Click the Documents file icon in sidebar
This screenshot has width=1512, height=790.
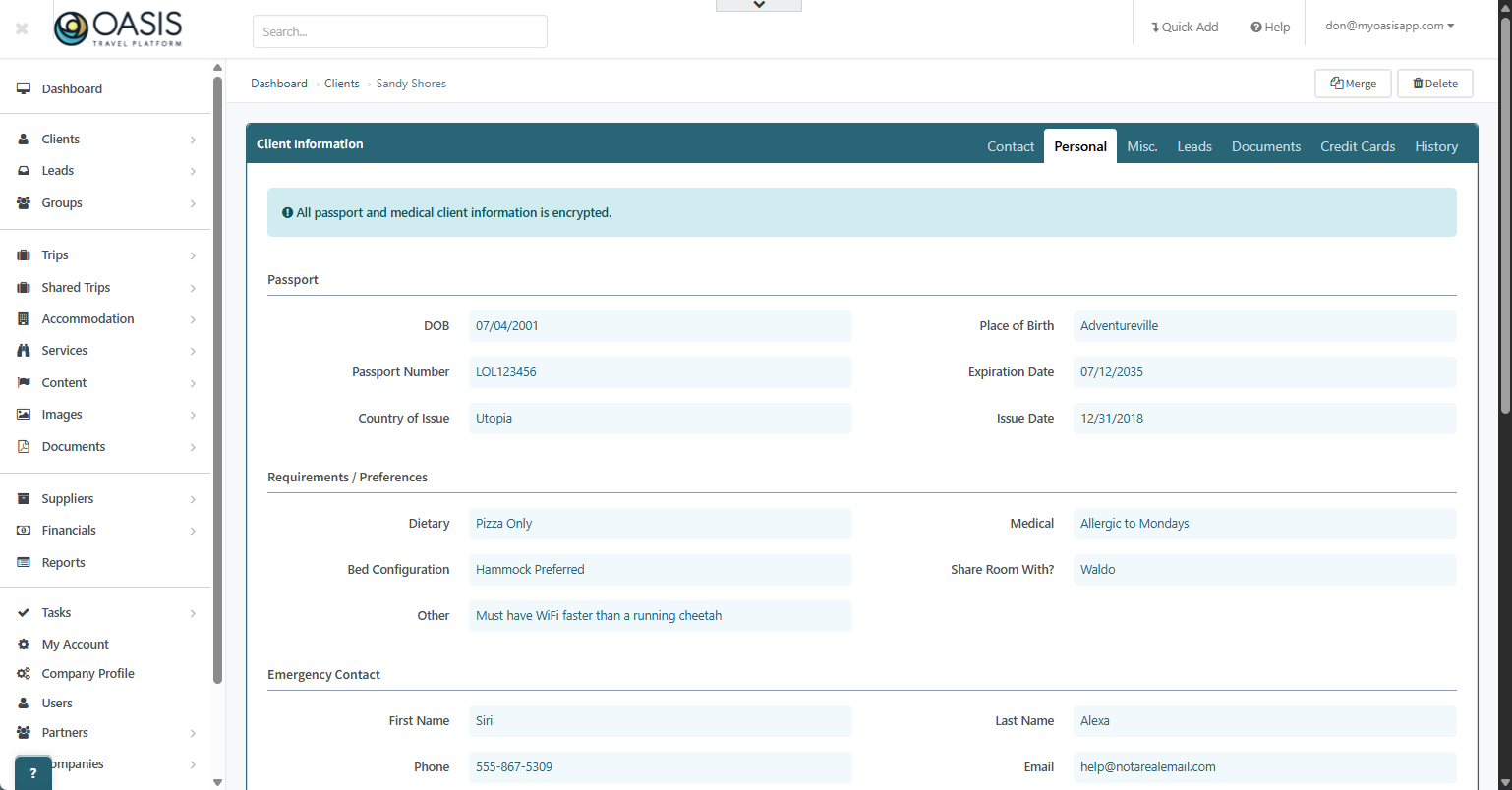click(x=24, y=447)
